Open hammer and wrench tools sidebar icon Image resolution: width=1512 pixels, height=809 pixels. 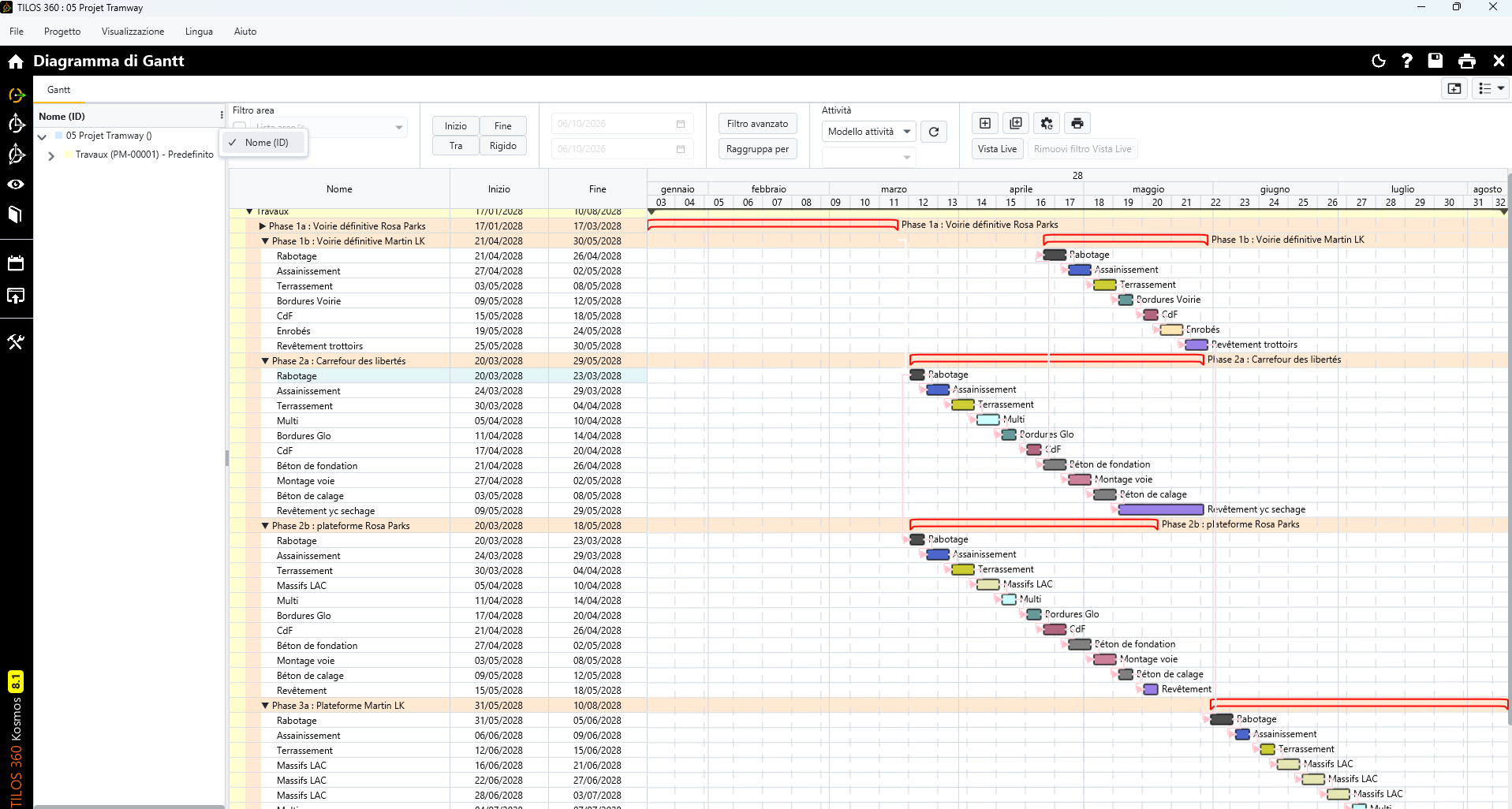(x=16, y=341)
